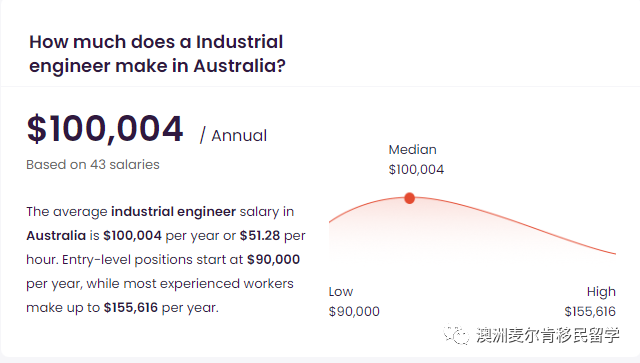The image size is (640, 363).
Task: Click bold $155,616 figure in paragraph
Action: pos(131,307)
